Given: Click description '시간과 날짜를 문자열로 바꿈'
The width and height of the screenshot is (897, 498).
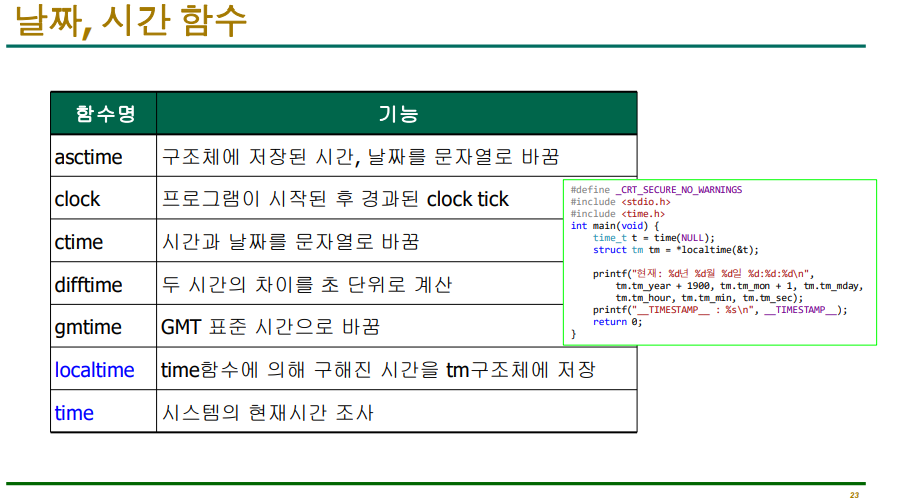Looking at the screenshot, I should click(x=291, y=242).
